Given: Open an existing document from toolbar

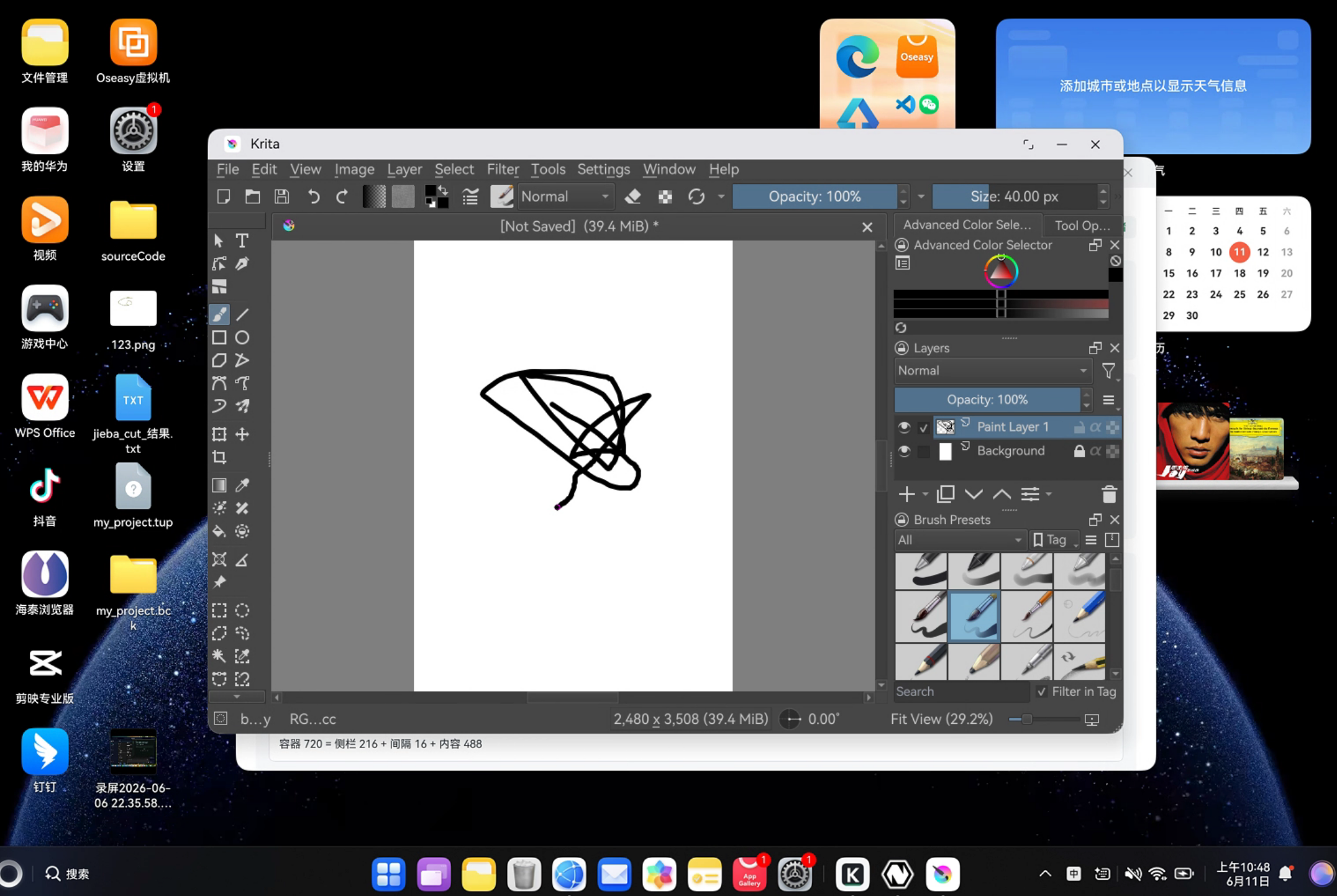Looking at the screenshot, I should 252,197.
